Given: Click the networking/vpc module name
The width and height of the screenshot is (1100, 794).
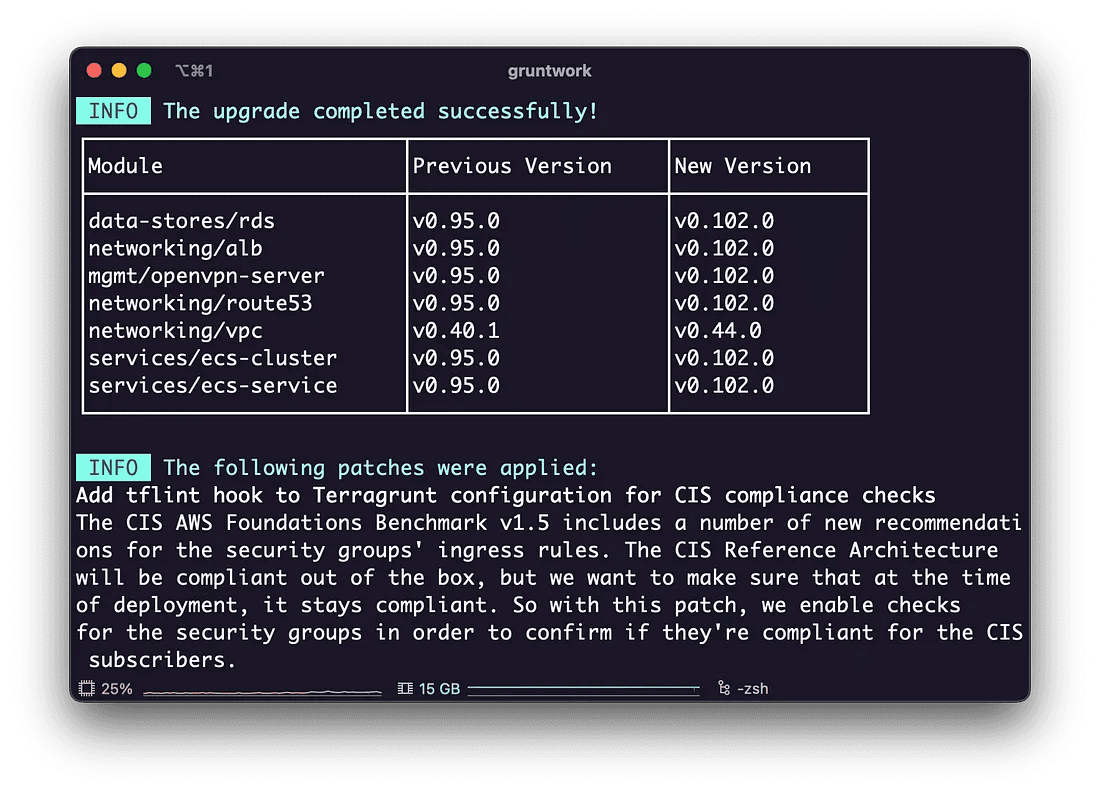Looking at the screenshot, I should pos(175,330).
